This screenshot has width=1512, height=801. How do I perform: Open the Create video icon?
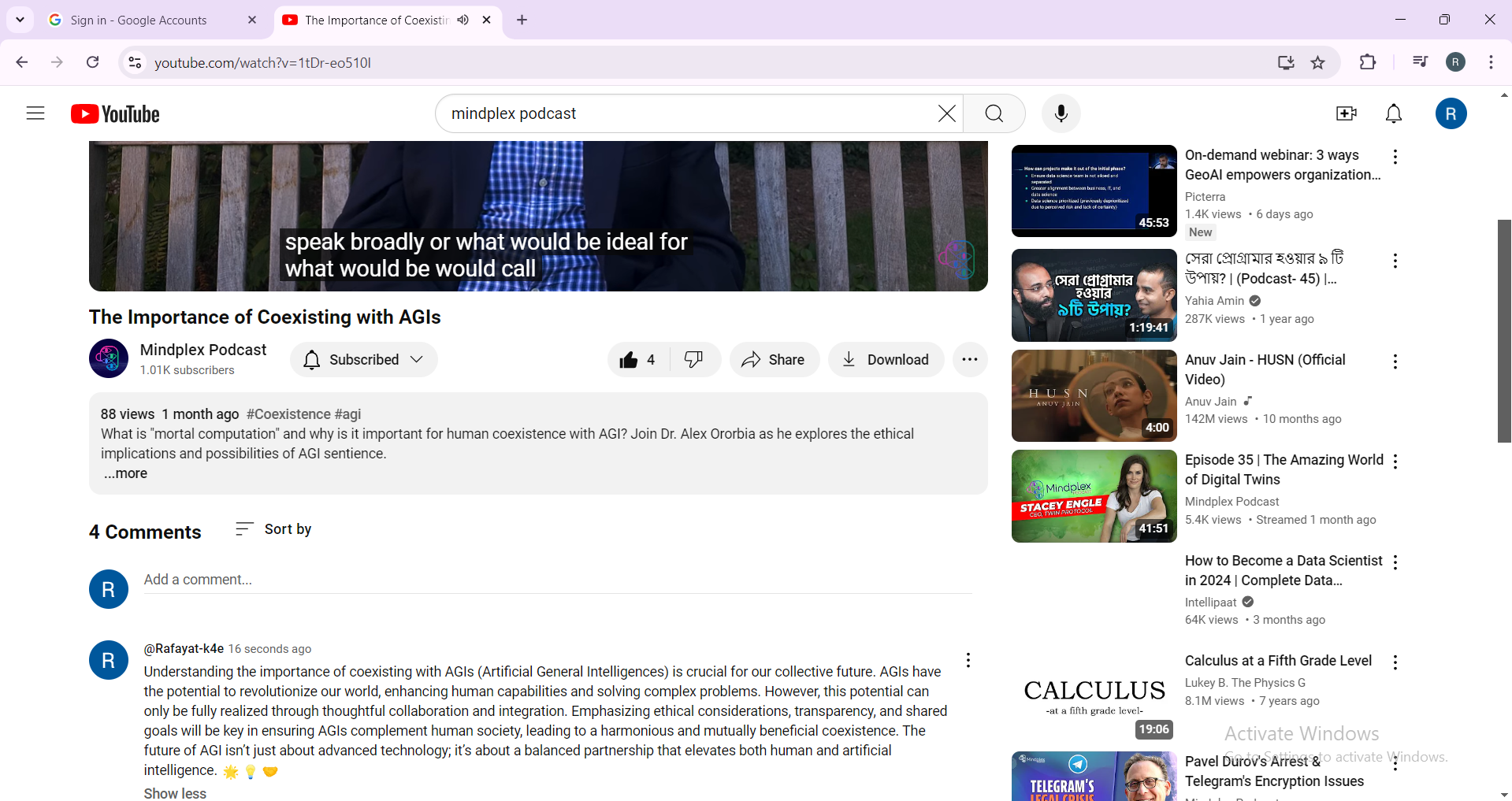click(x=1347, y=113)
